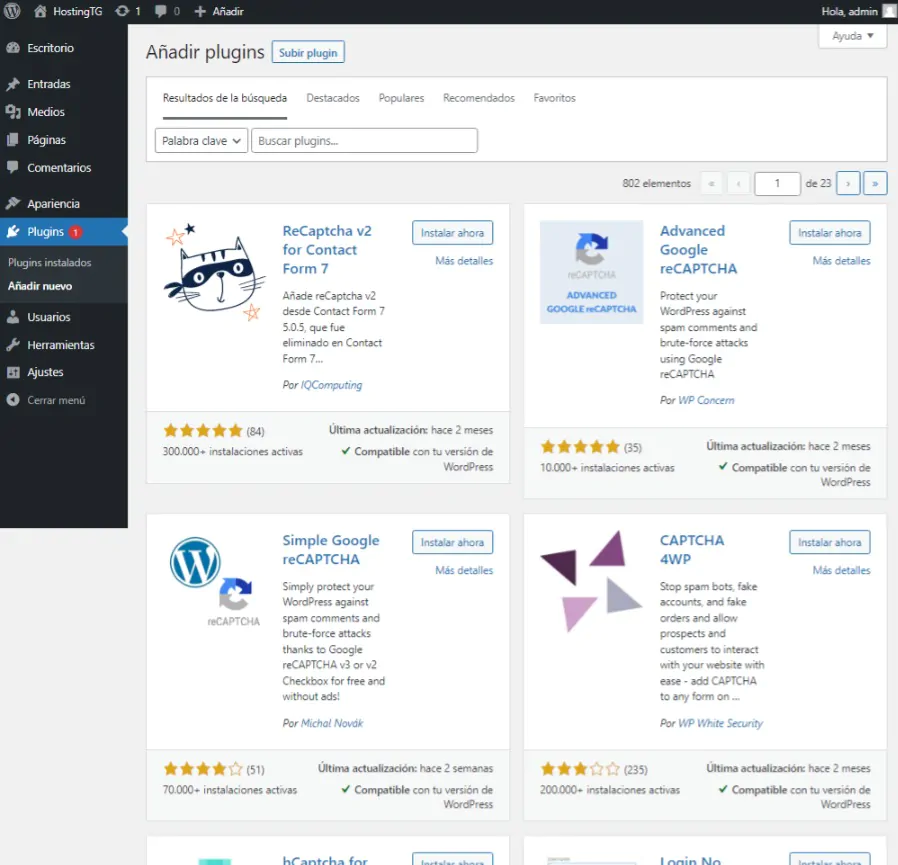Open Más detalles for CAPTCHA 4WP

coord(841,571)
